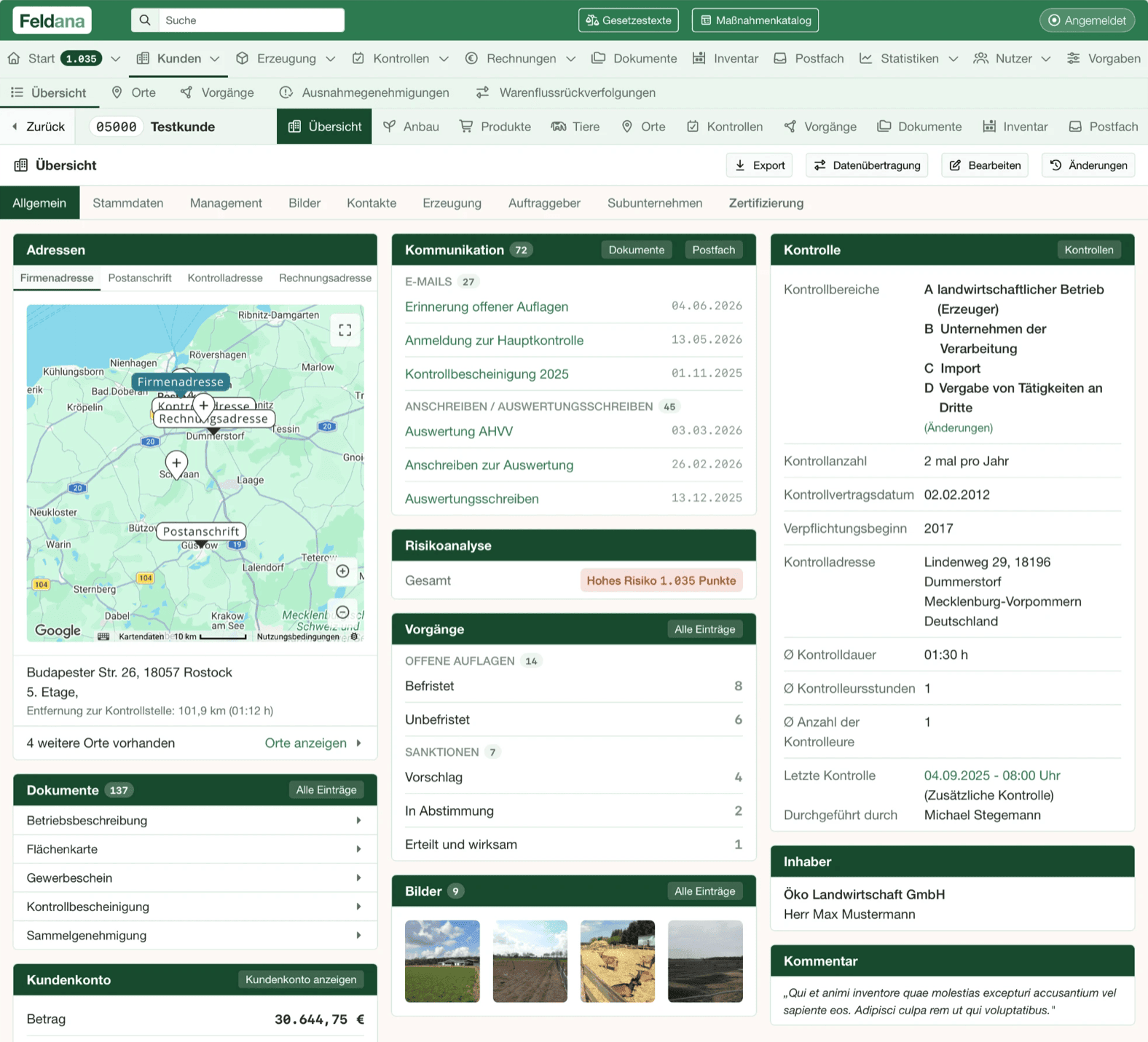Screen dimensions: 1148x1042
Task: Expand the Nutzer dropdown menu
Action: [x=1046, y=59]
